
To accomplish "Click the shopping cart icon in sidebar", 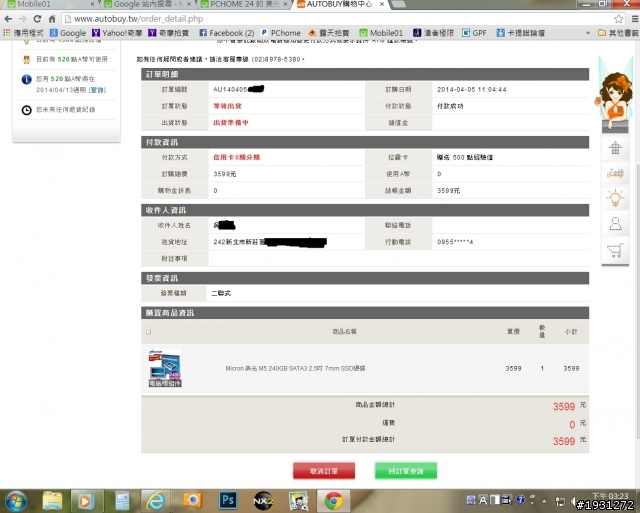I will click(x=615, y=250).
